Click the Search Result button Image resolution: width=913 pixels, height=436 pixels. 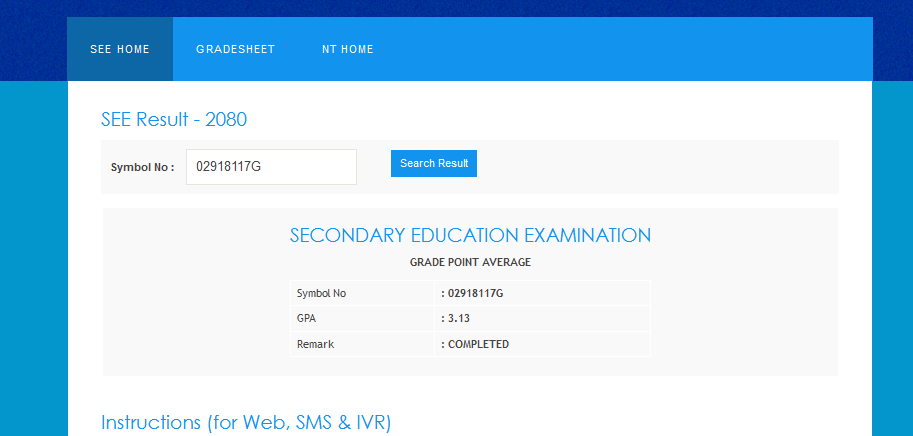pyautogui.click(x=433, y=163)
